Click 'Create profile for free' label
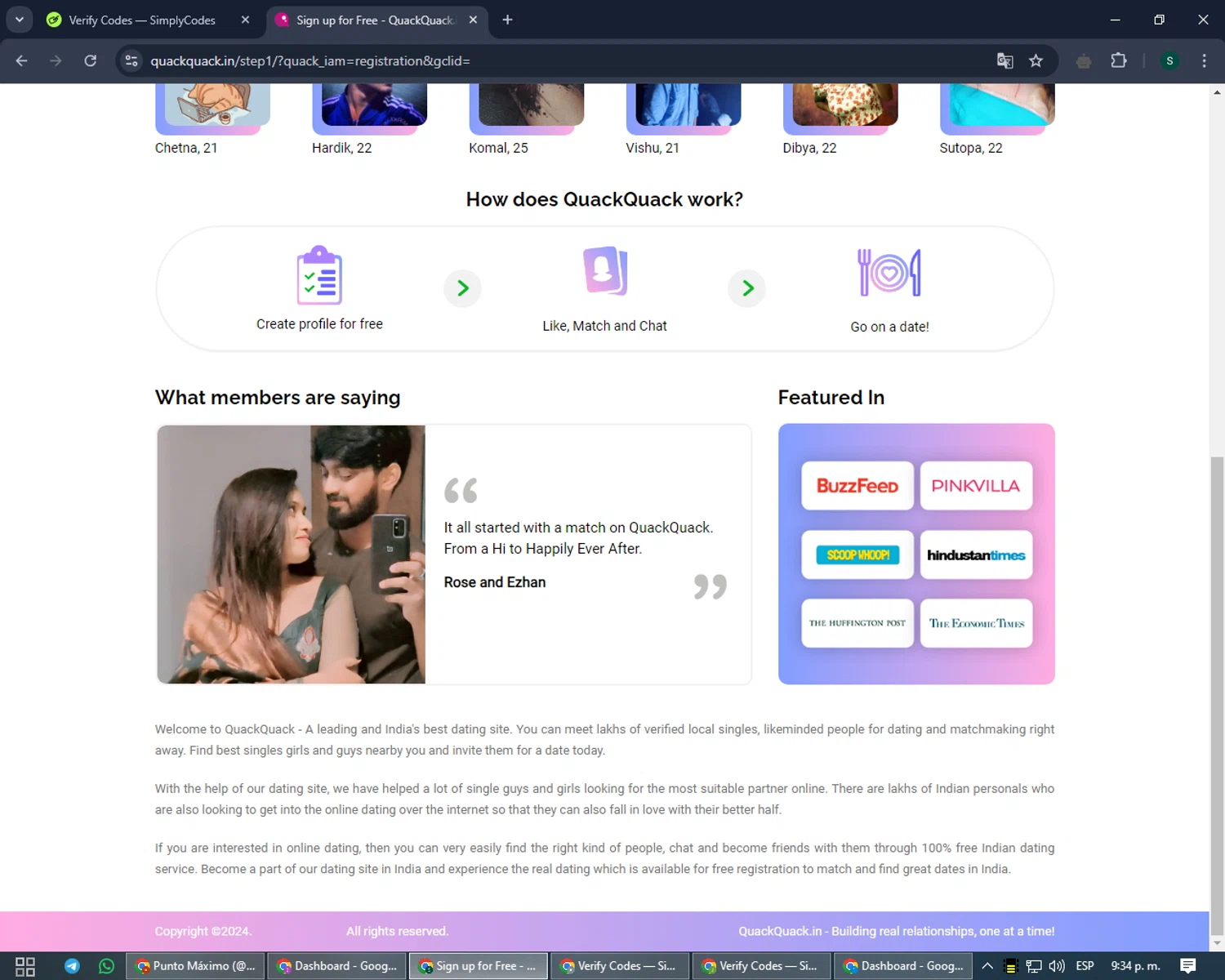 pos(319,324)
